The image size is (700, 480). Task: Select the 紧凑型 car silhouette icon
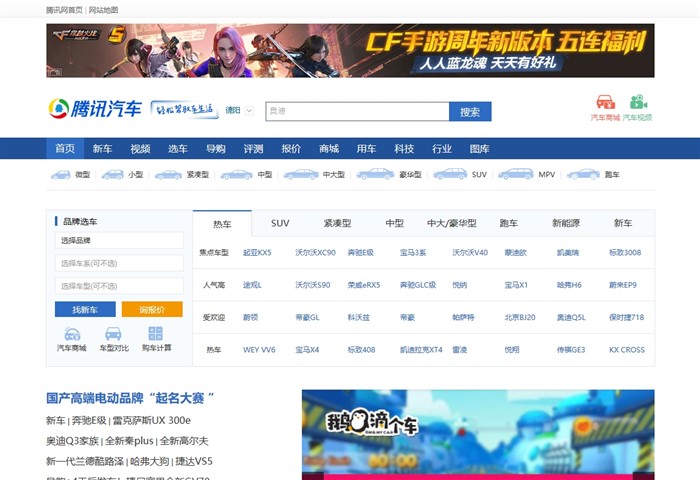(168, 175)
